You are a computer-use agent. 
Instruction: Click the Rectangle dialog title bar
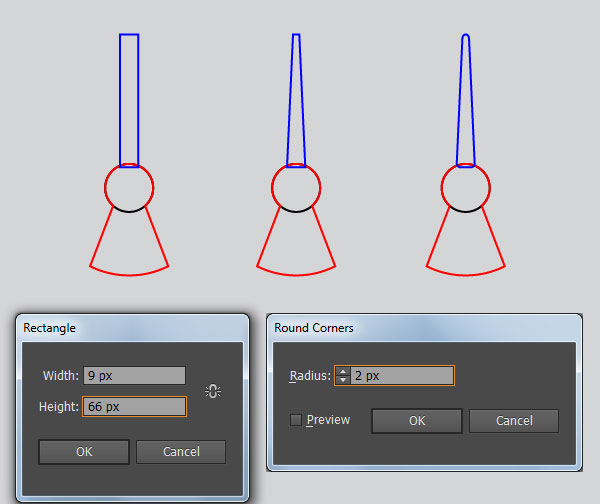point(132,328)
